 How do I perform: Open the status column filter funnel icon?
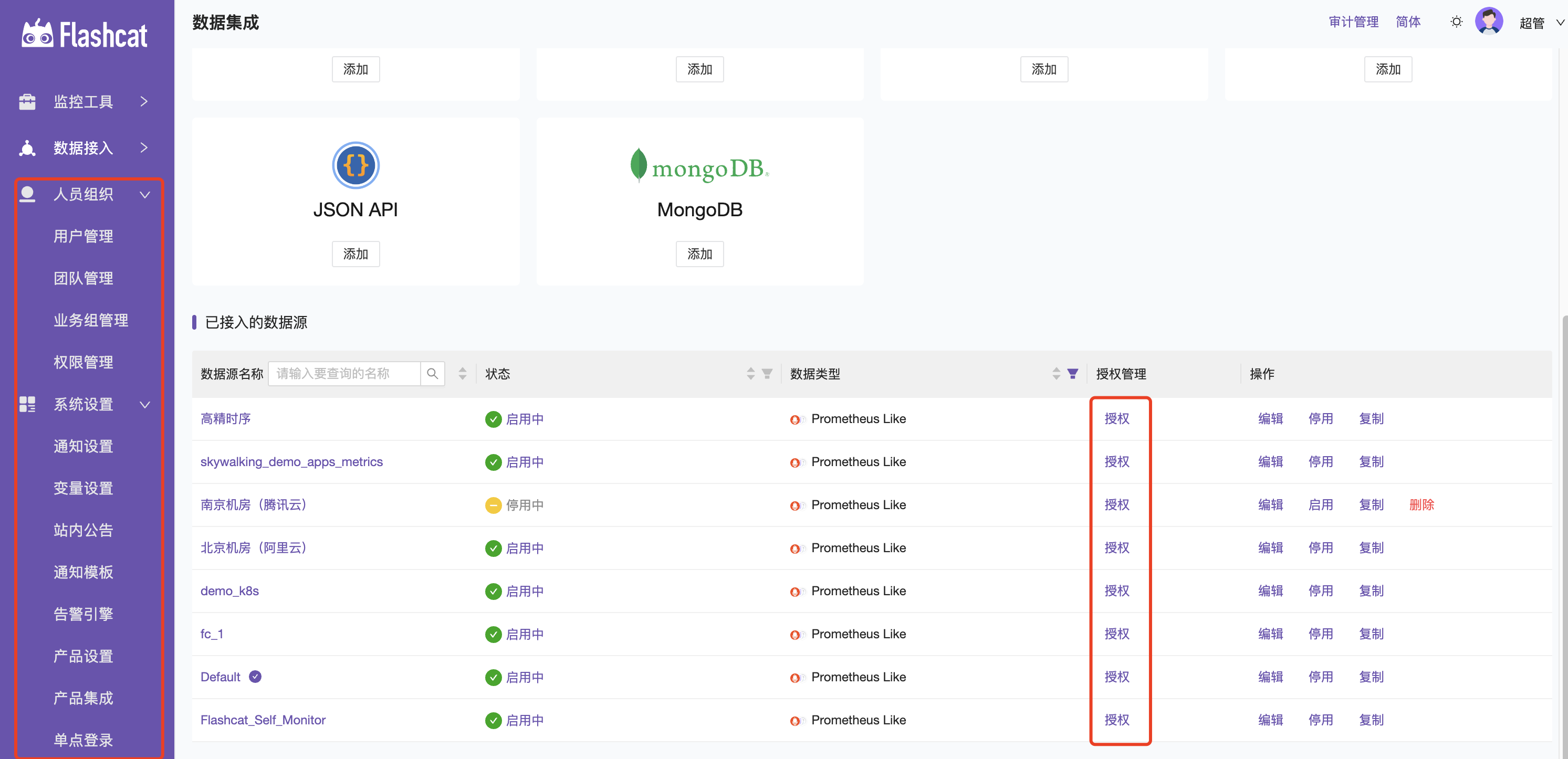(x=767, y=374)
